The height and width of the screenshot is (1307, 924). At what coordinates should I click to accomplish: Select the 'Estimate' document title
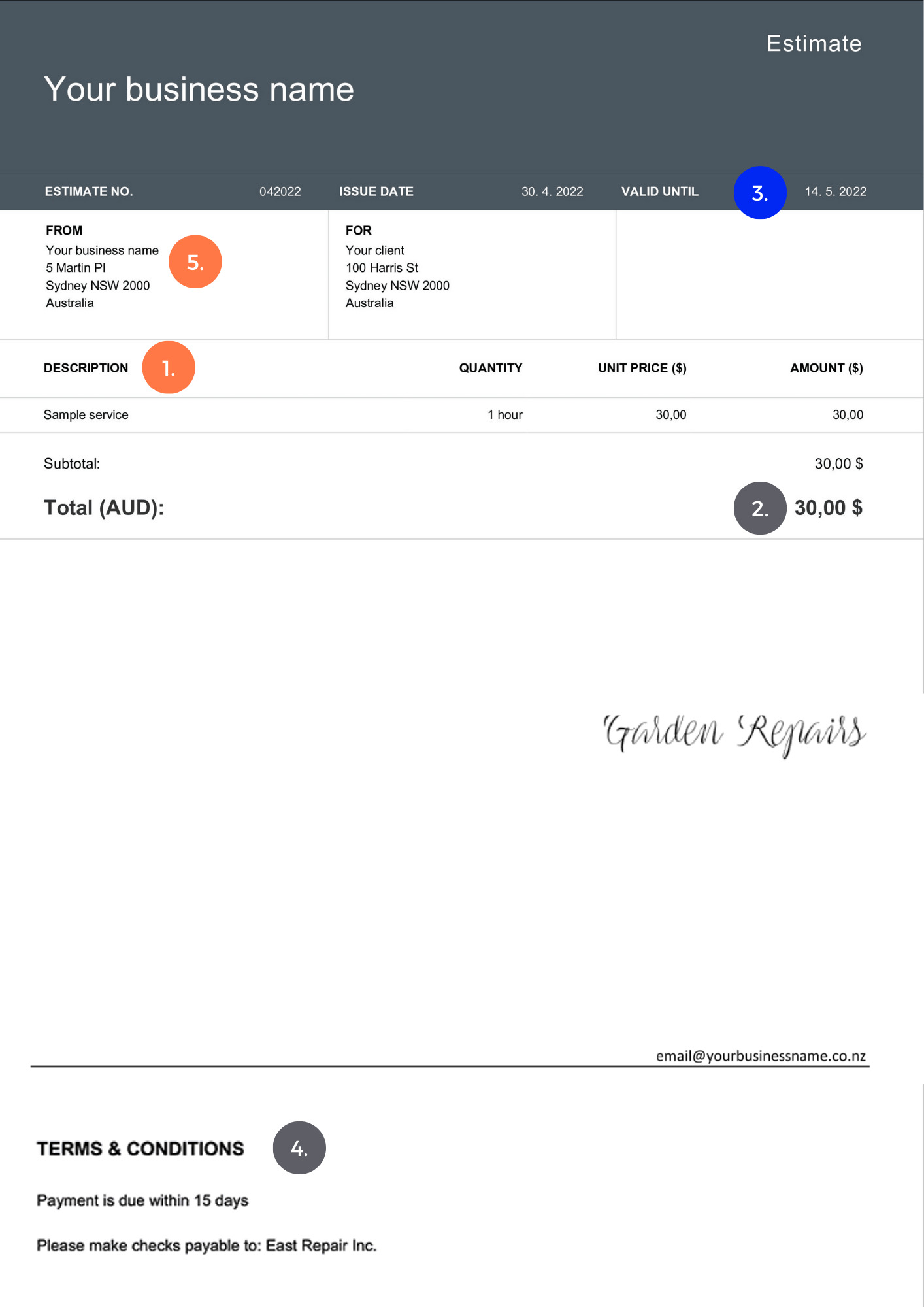[x=814, y=44]
